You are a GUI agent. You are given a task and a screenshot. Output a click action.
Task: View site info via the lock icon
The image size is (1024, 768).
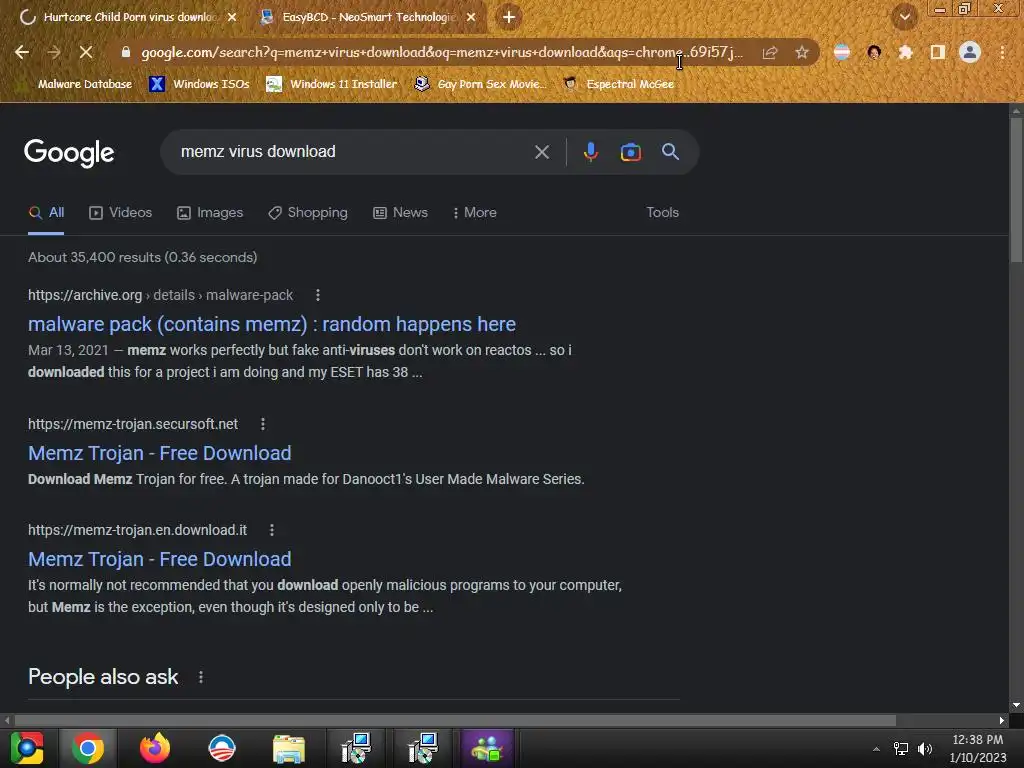coord(126,52)
